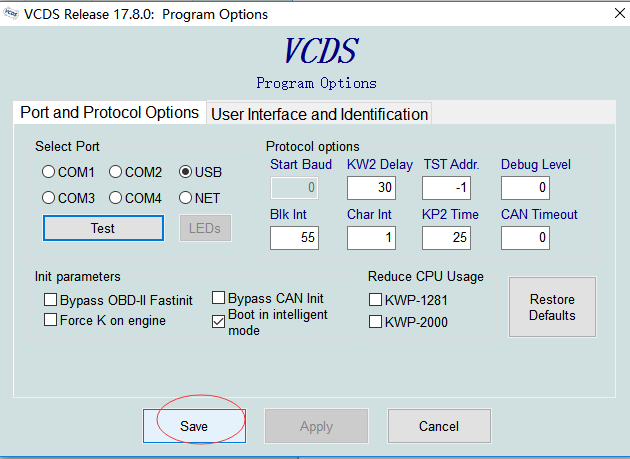Click the Blk Int label
630x459 pixels.
pyautogui.click(x=288, y=214)
